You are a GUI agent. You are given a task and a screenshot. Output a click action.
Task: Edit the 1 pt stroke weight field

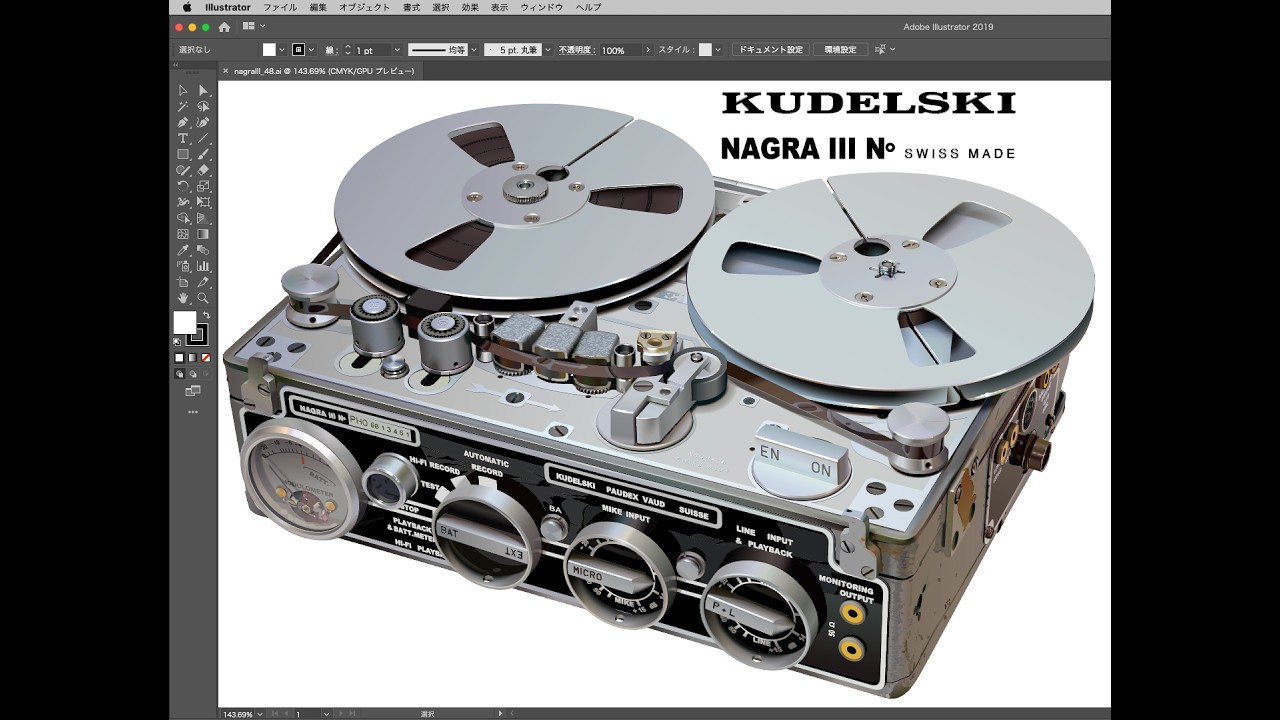tap(372, 49)
